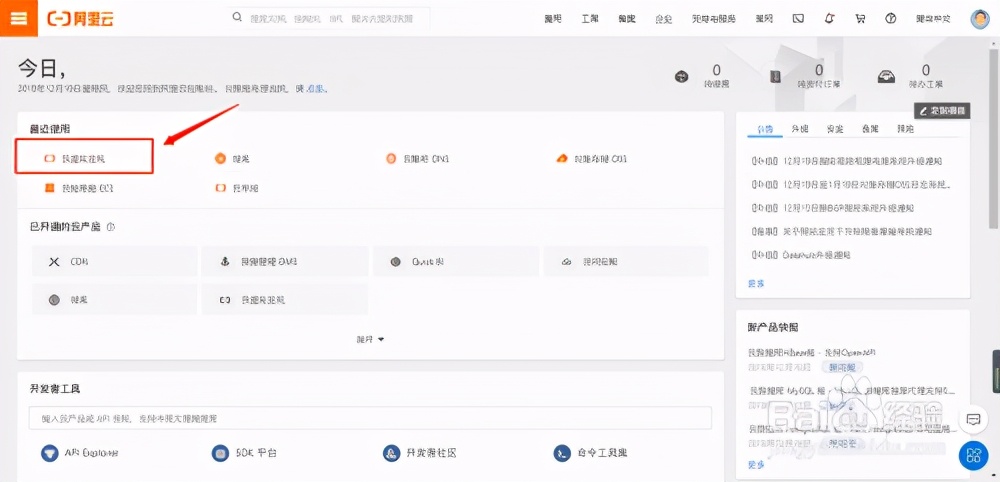Click the pending-tickets counter icon
1000x482 pixels.
886,77
